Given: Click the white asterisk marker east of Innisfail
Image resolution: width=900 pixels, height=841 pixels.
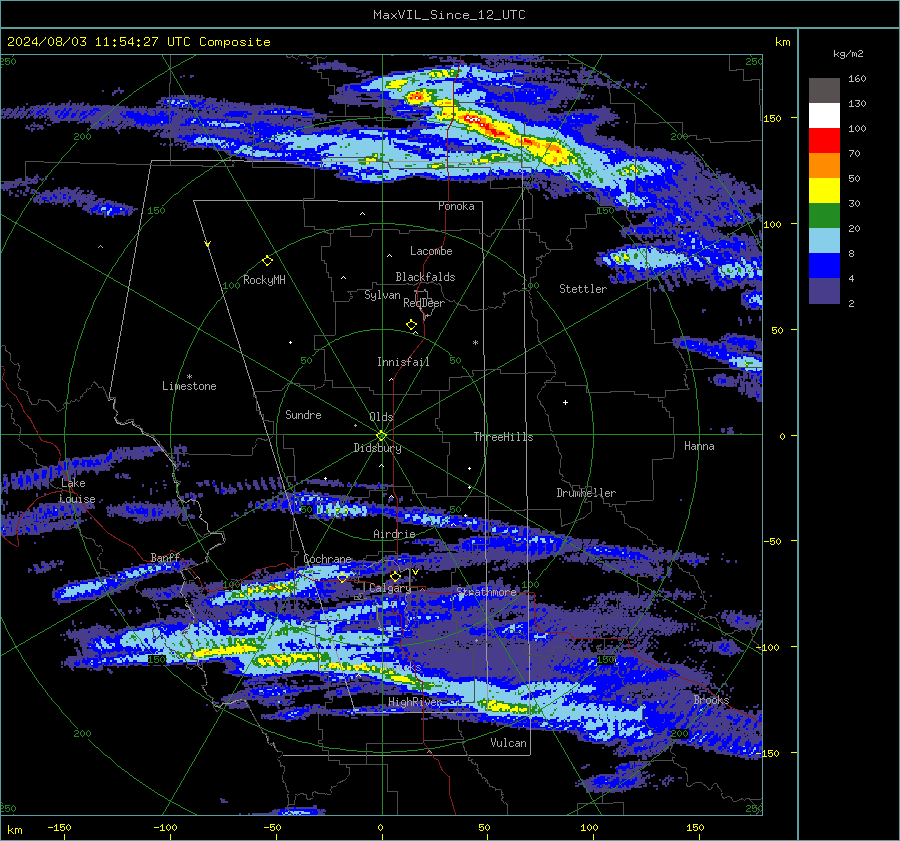Looking at the screenshot, I should (475, 343).
